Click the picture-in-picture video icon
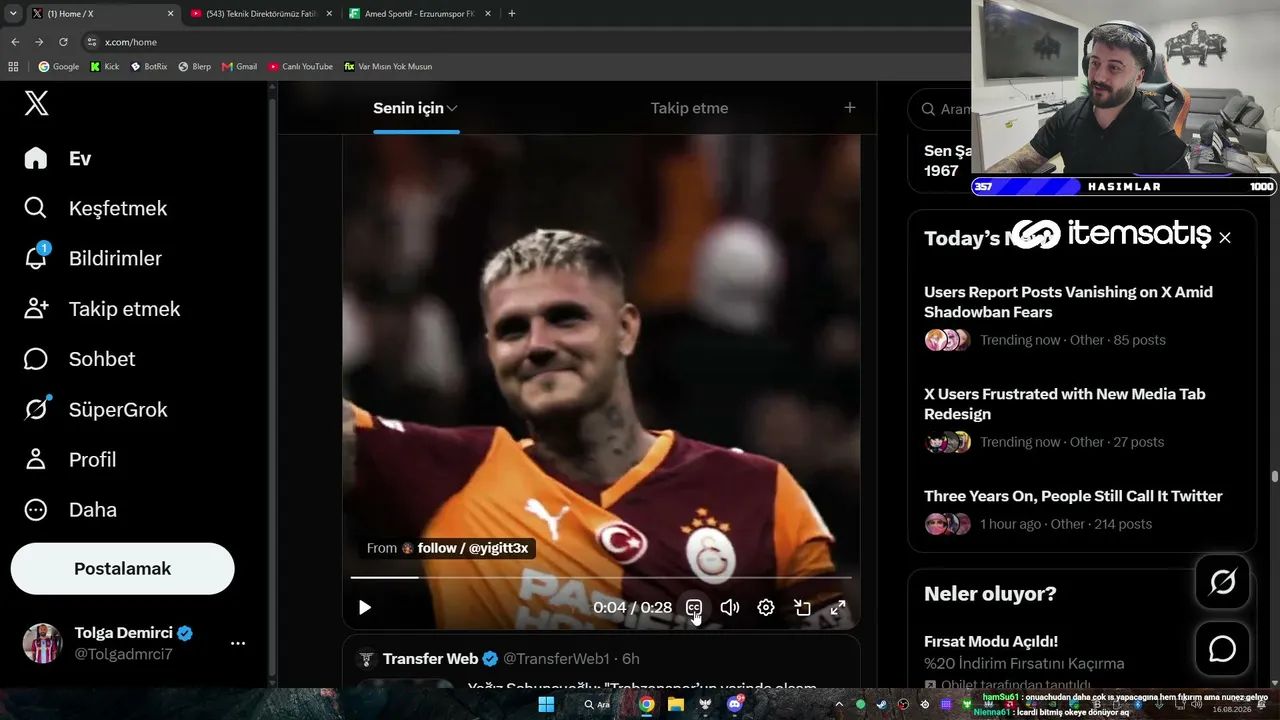This screenshot has height=720, width=1280. pos(802,607)
